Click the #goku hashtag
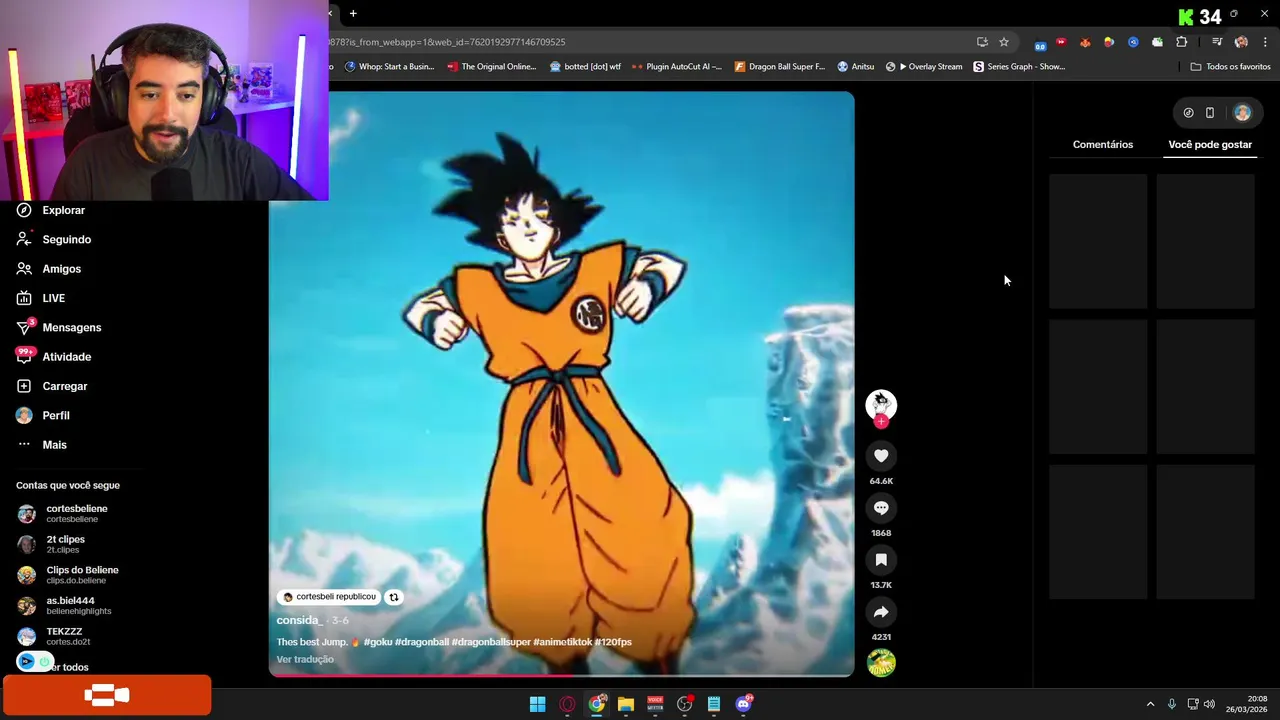1280x720 pixels. point(378,642)
